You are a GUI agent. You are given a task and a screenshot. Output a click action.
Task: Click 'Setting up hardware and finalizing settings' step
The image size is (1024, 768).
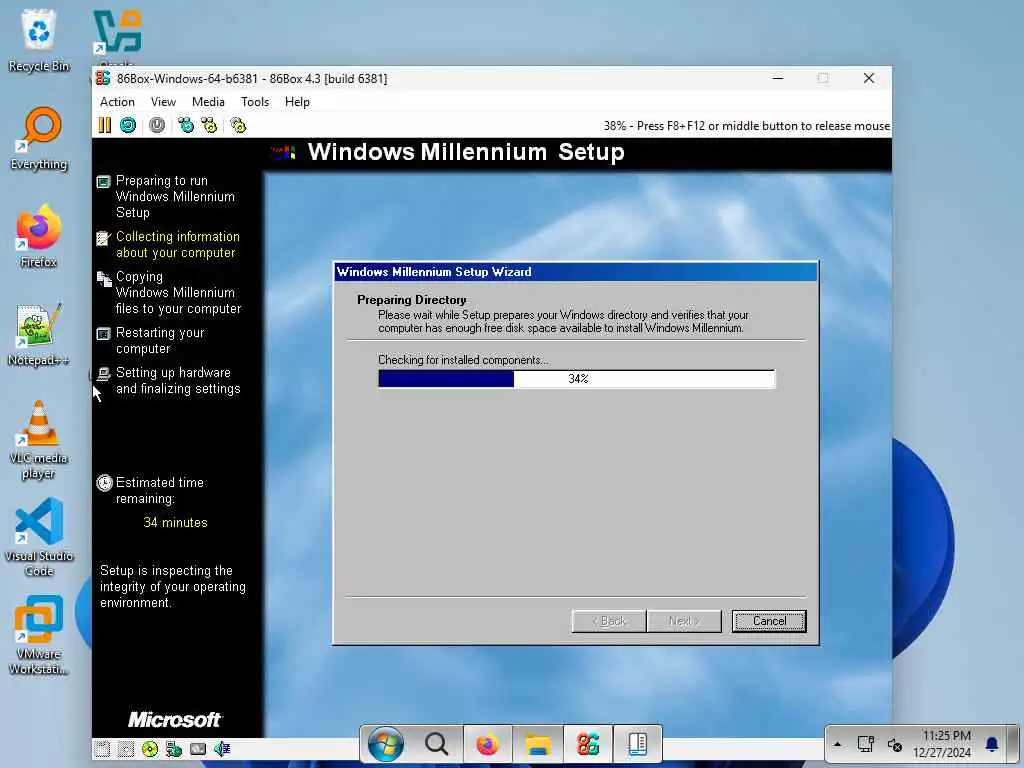[x=178, y=380]
